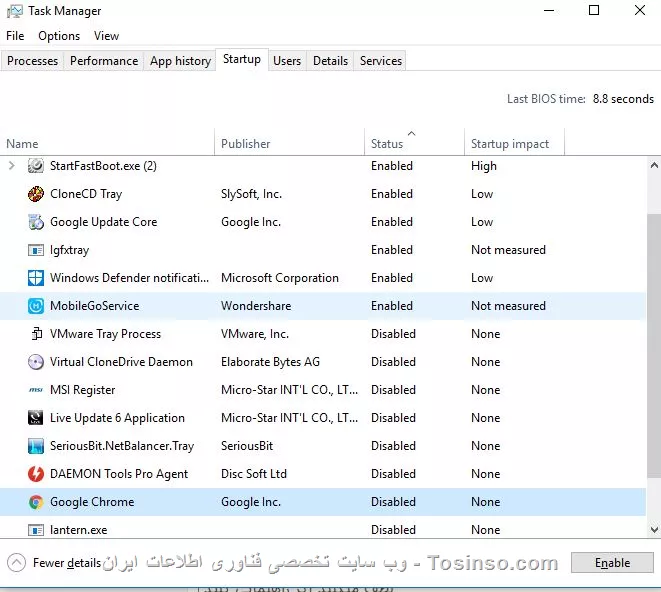Select the VMware Tray Process entry name
This screenshot has width=661, height=592.
[105, 334]
